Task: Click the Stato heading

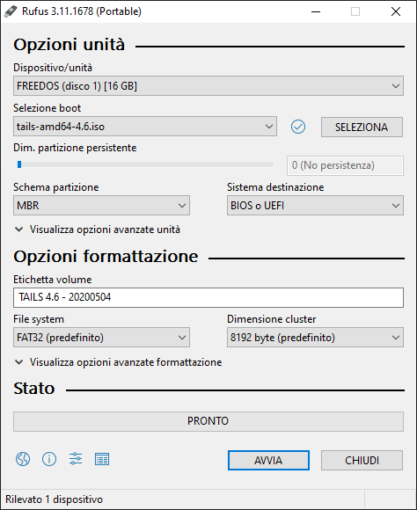Action: click(x=34, y=388)
